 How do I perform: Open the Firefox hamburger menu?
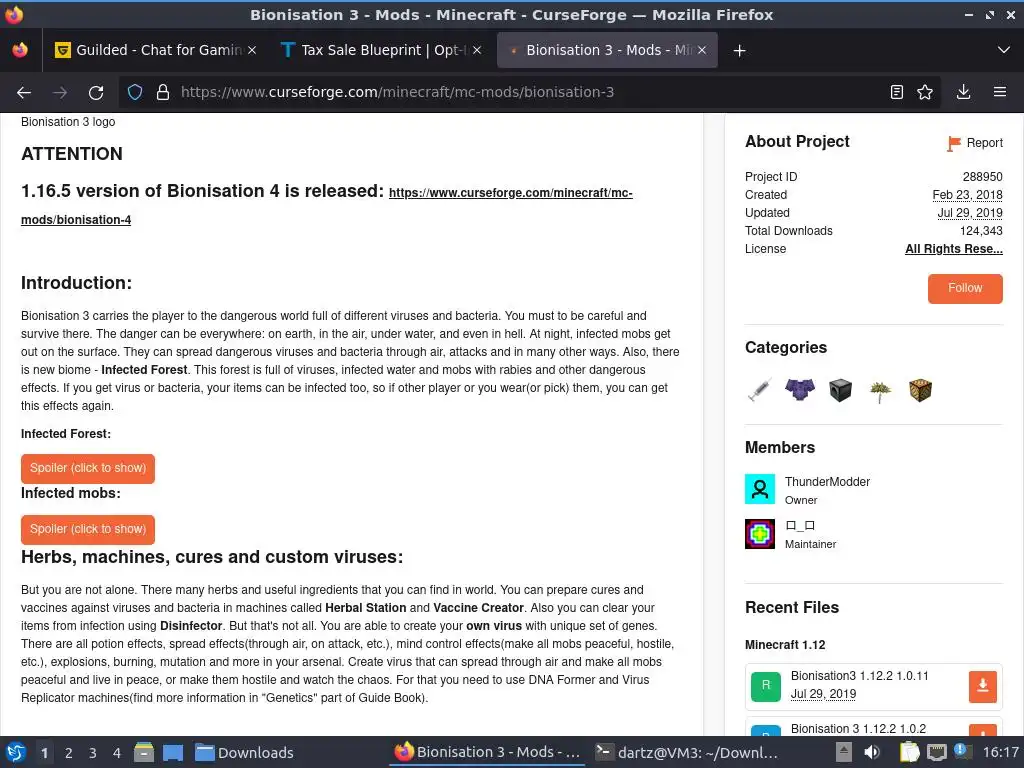coord(1000,92)
